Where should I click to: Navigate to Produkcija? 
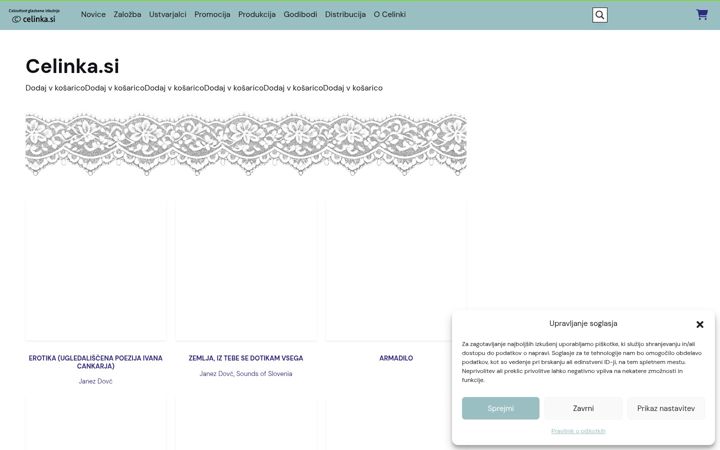tap(257, 14)
